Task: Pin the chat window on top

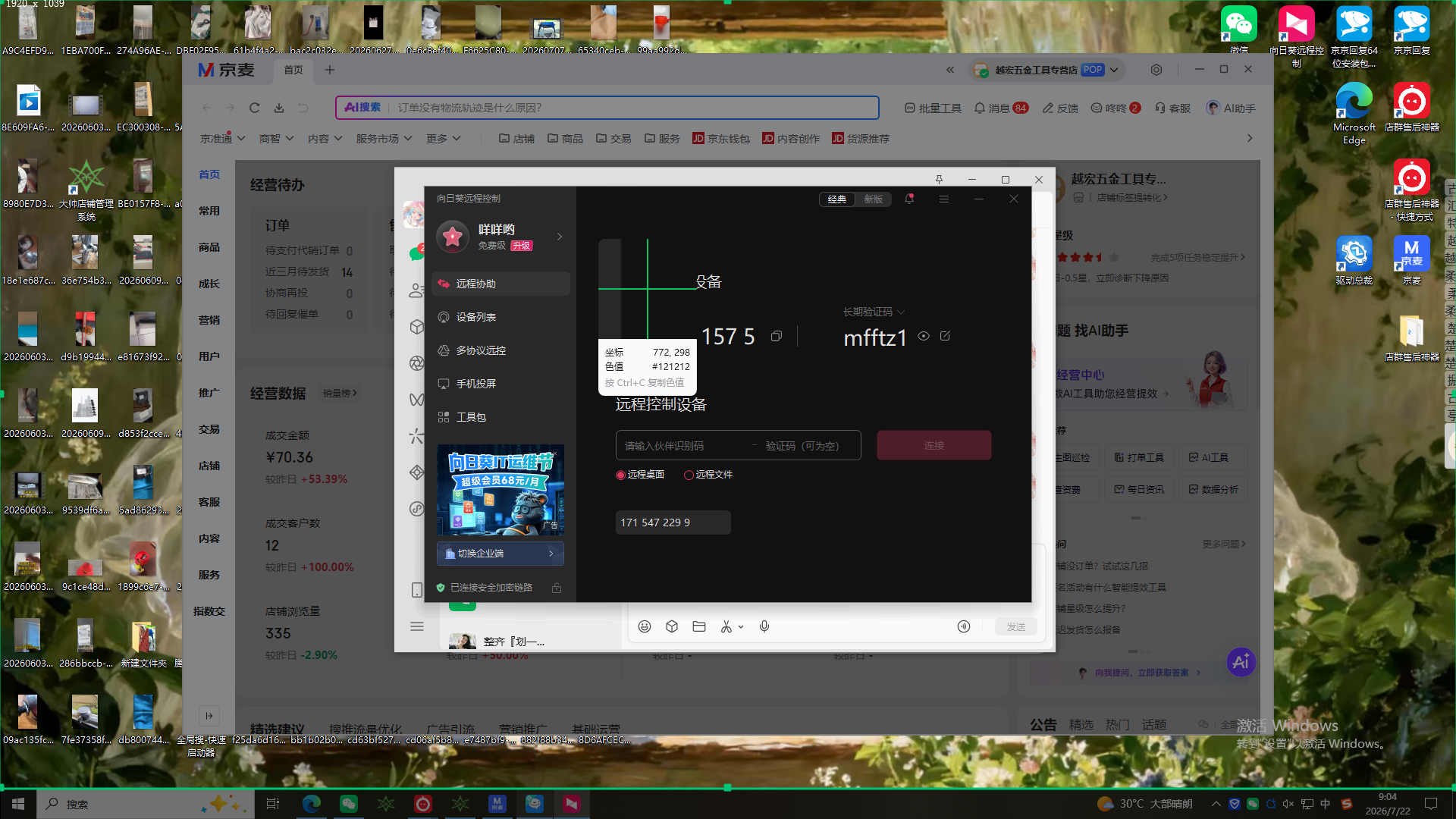Action: (x=939, y=180)
